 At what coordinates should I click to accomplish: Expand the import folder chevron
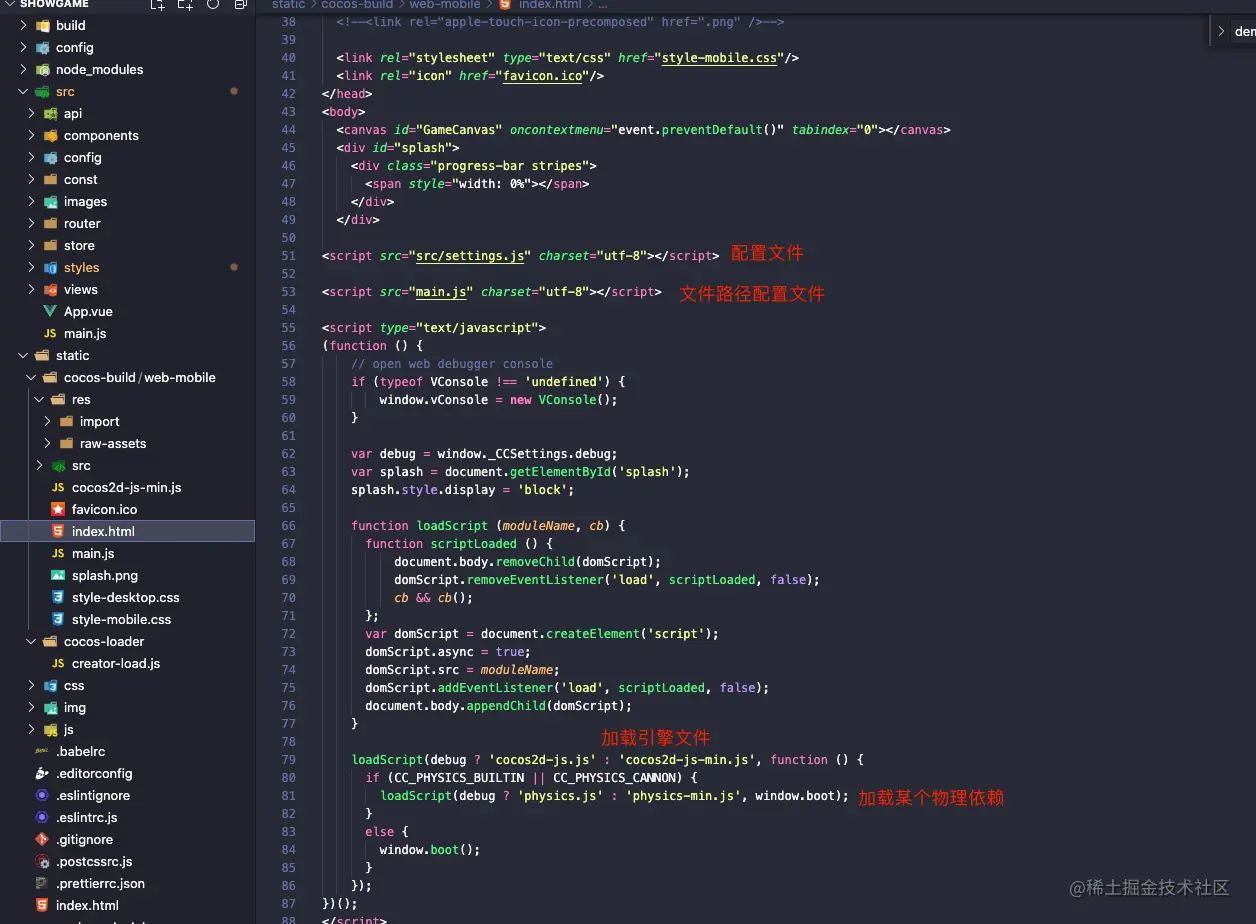click(x=48, y=421)
